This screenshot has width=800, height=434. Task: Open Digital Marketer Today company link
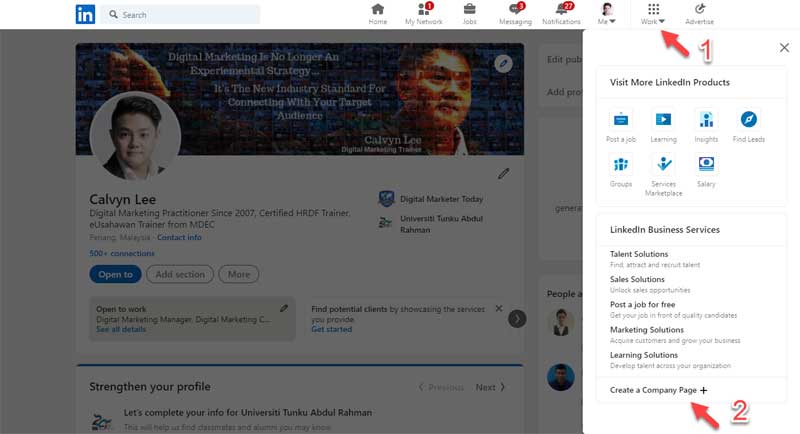(431, 199)
